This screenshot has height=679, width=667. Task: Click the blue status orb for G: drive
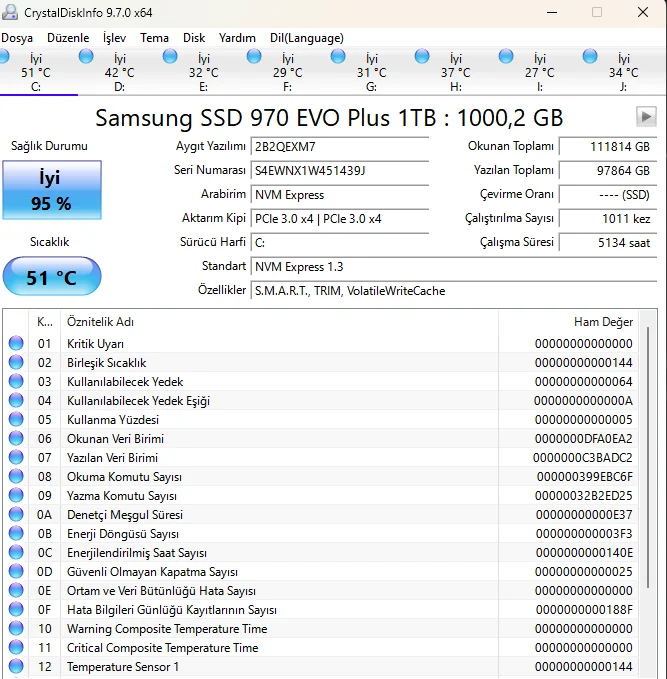(x=338, y=56)
